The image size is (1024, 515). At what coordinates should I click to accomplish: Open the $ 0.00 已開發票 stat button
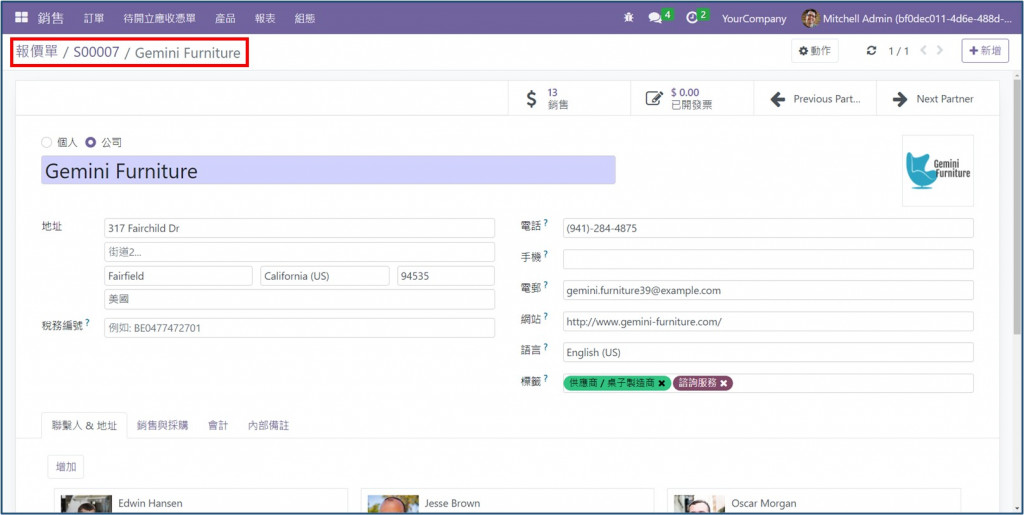[x=692, y=99]
